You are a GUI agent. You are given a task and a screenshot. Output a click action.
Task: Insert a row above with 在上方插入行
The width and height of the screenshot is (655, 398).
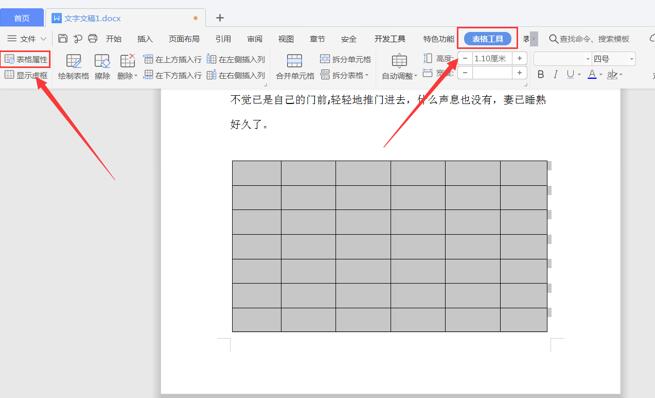(172, 59)
